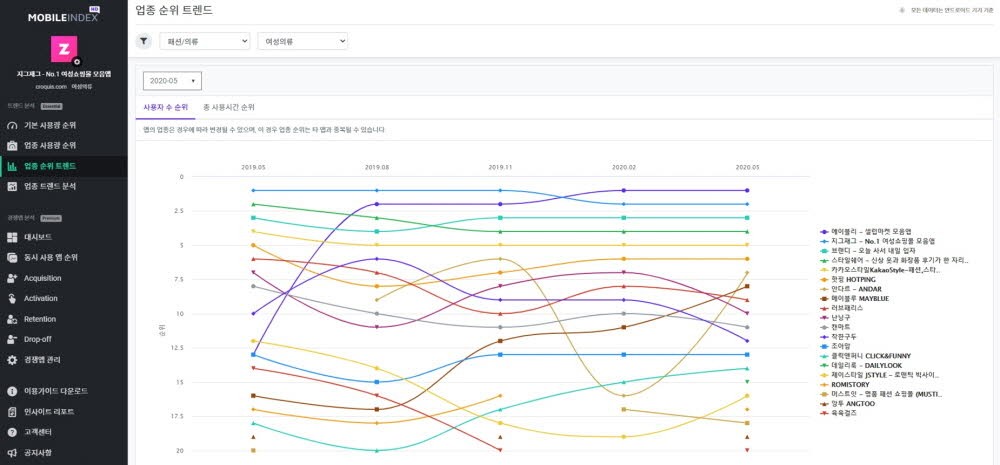Click the 동시 사용 앱 순위 icon
Viewport: 1000px width, 465px height.
coord(11,258)
